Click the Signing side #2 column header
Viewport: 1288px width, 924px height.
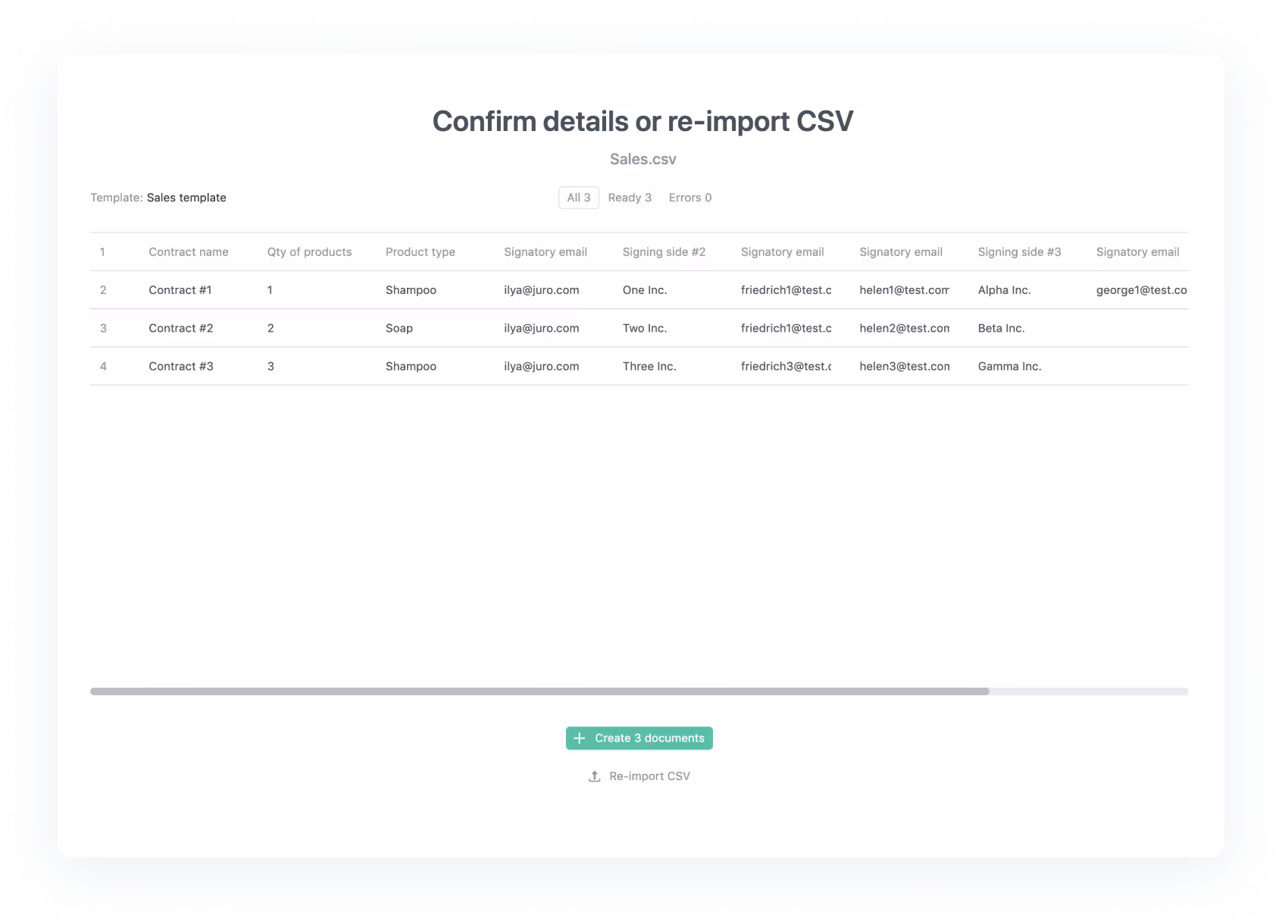click(x=663, y=251)
